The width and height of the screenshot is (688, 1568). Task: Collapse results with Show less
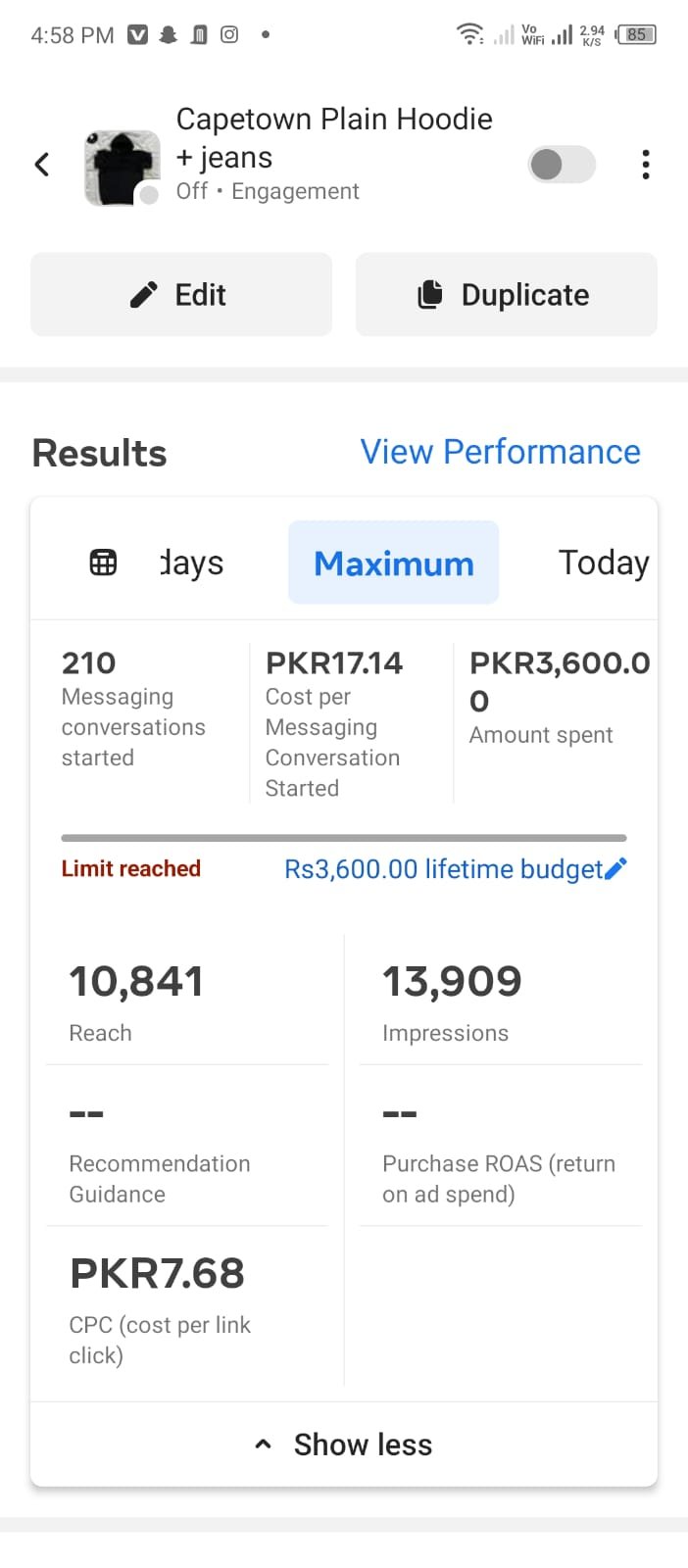tap(344, 1445)
